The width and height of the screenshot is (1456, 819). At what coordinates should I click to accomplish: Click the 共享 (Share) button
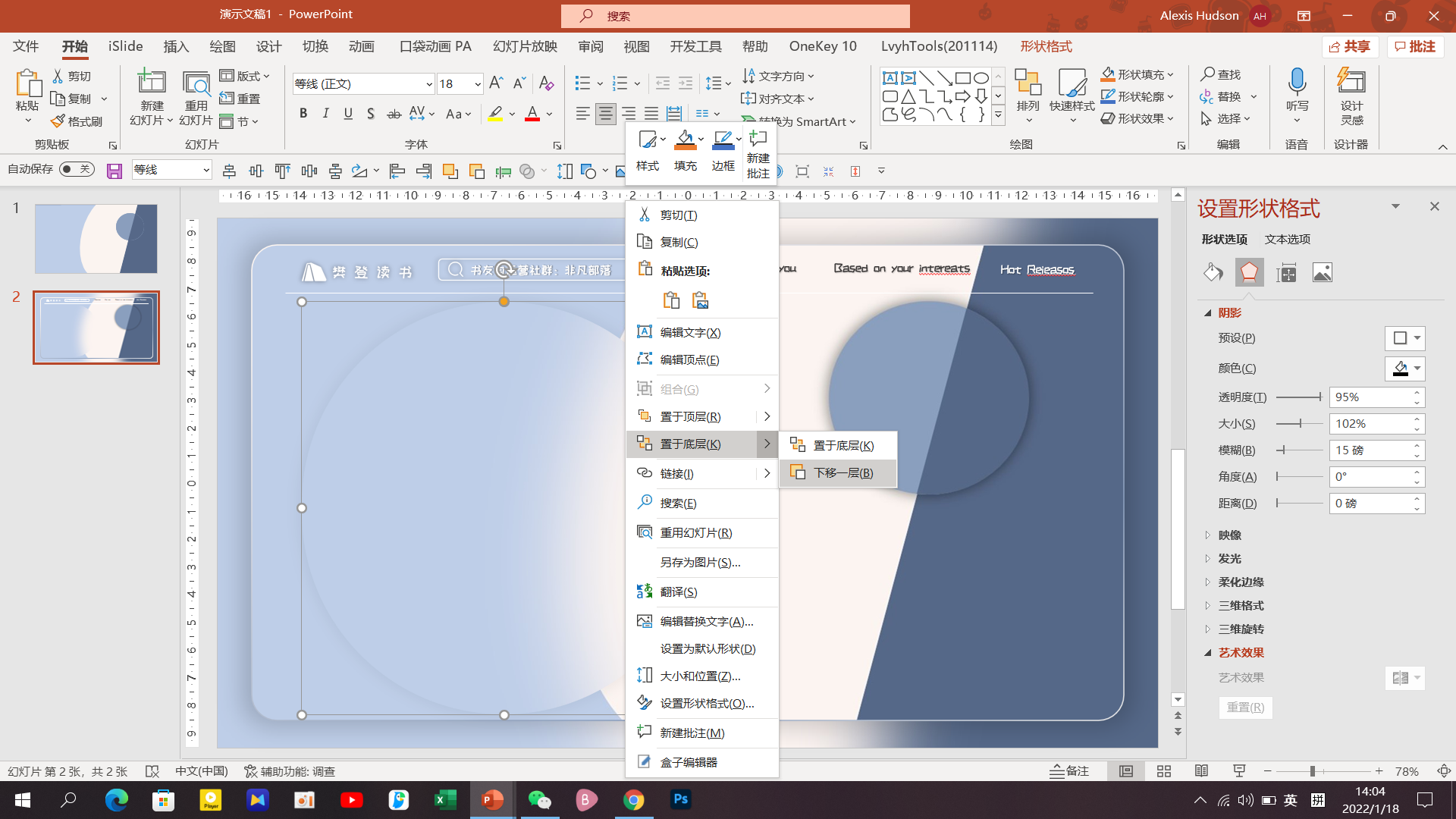(1350, 46)
